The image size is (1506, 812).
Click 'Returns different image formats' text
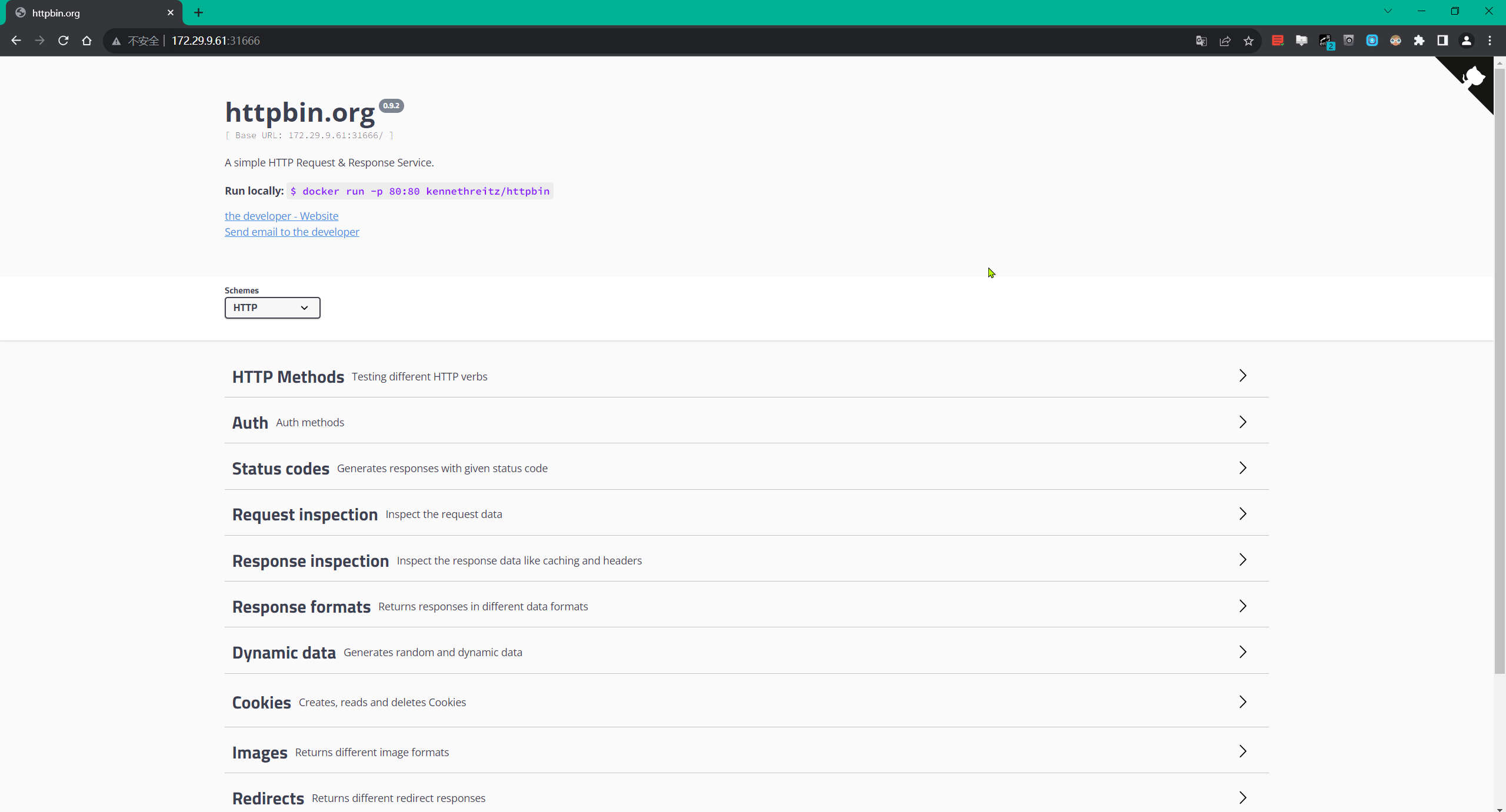tap(372, 752)
